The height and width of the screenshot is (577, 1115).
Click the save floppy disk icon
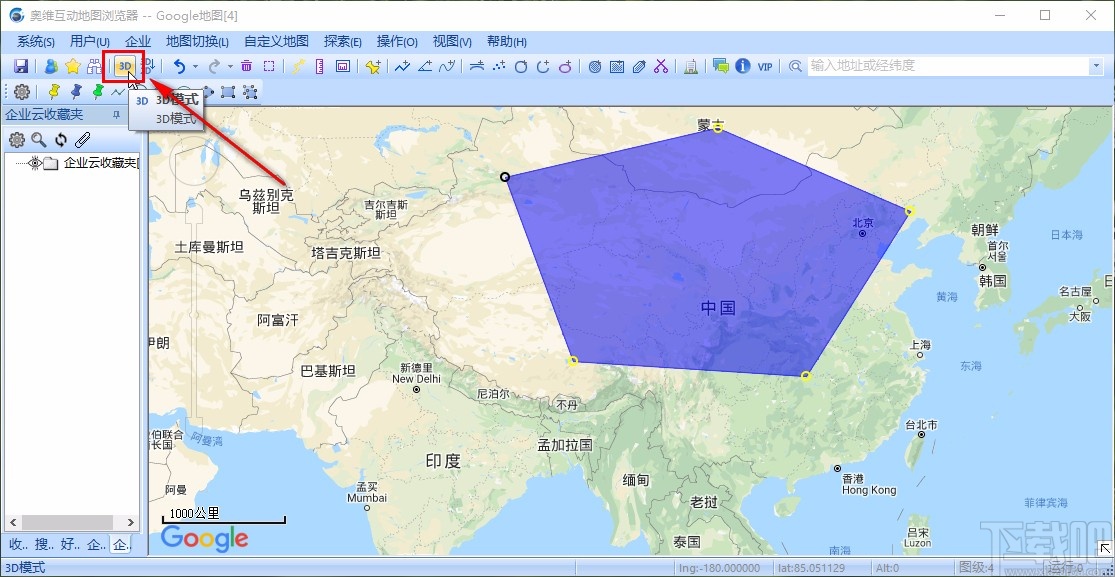point(21,66)
